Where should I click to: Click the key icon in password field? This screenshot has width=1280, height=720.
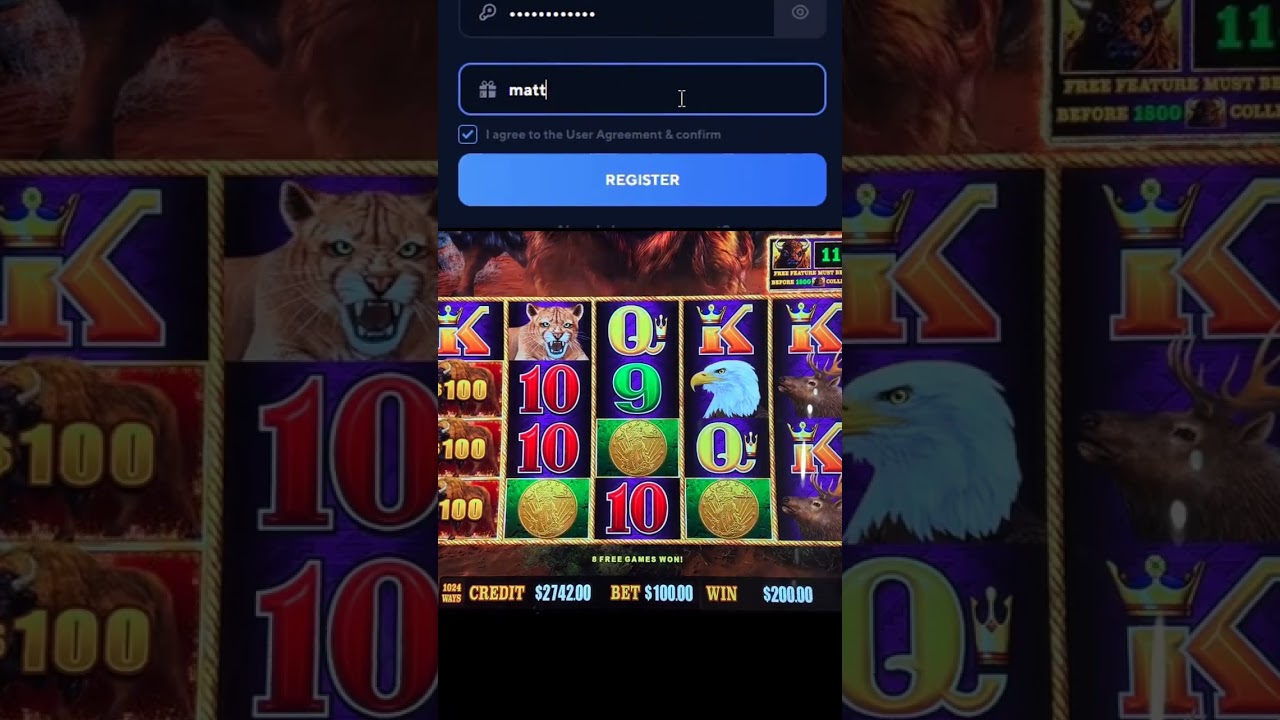pyautogui.click(x=487, y=13)
